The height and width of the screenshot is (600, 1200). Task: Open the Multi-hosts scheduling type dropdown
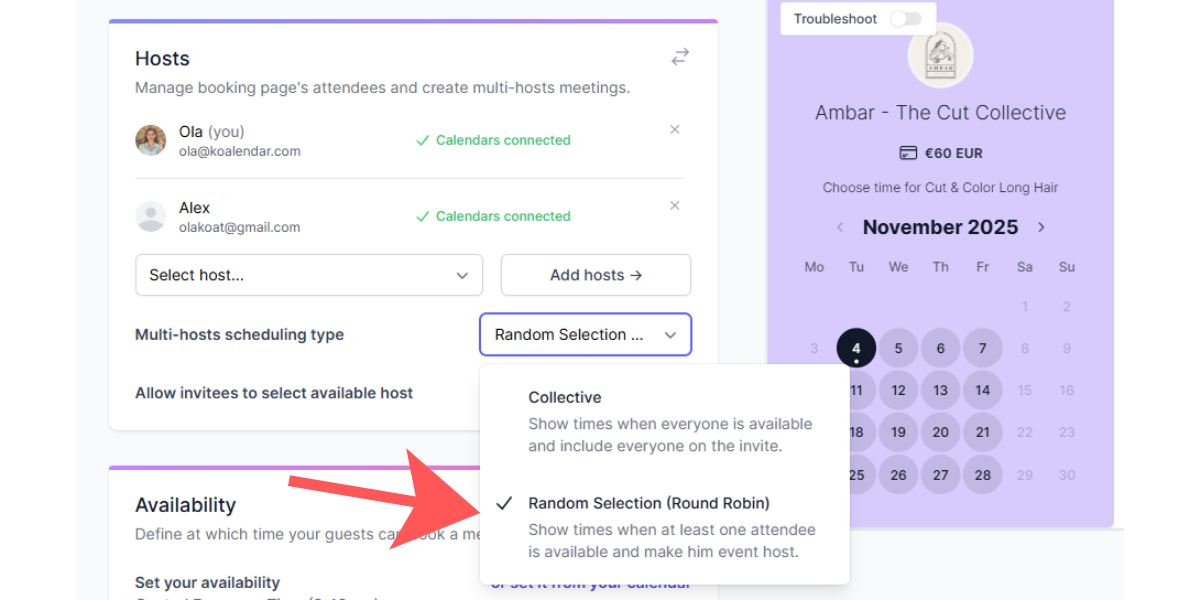click(x=585, y=334)
